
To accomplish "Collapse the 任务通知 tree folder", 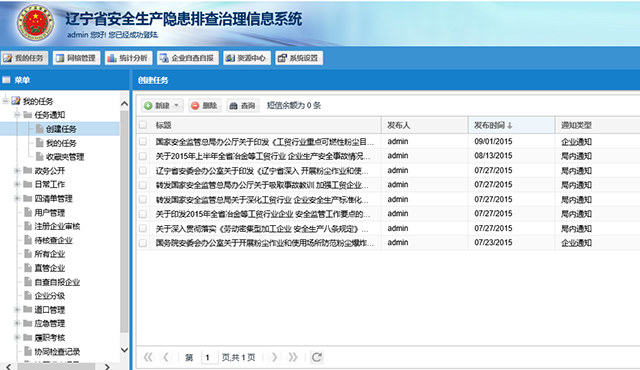I will click(17, 115).
